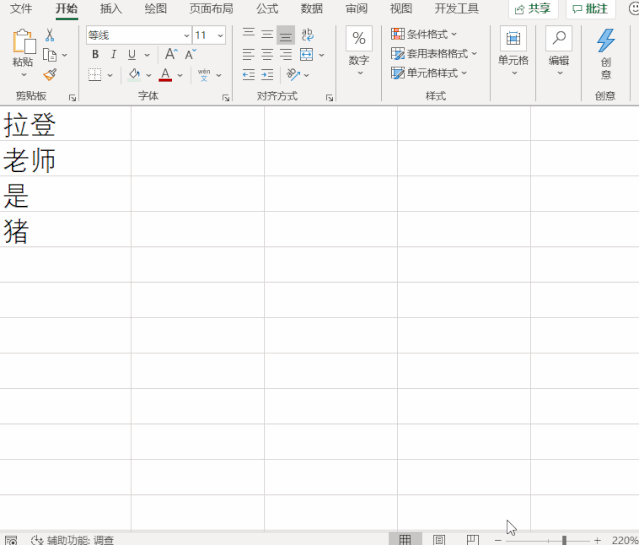Open the 文件 File tab
639x545 pixels.
[21, 9]
